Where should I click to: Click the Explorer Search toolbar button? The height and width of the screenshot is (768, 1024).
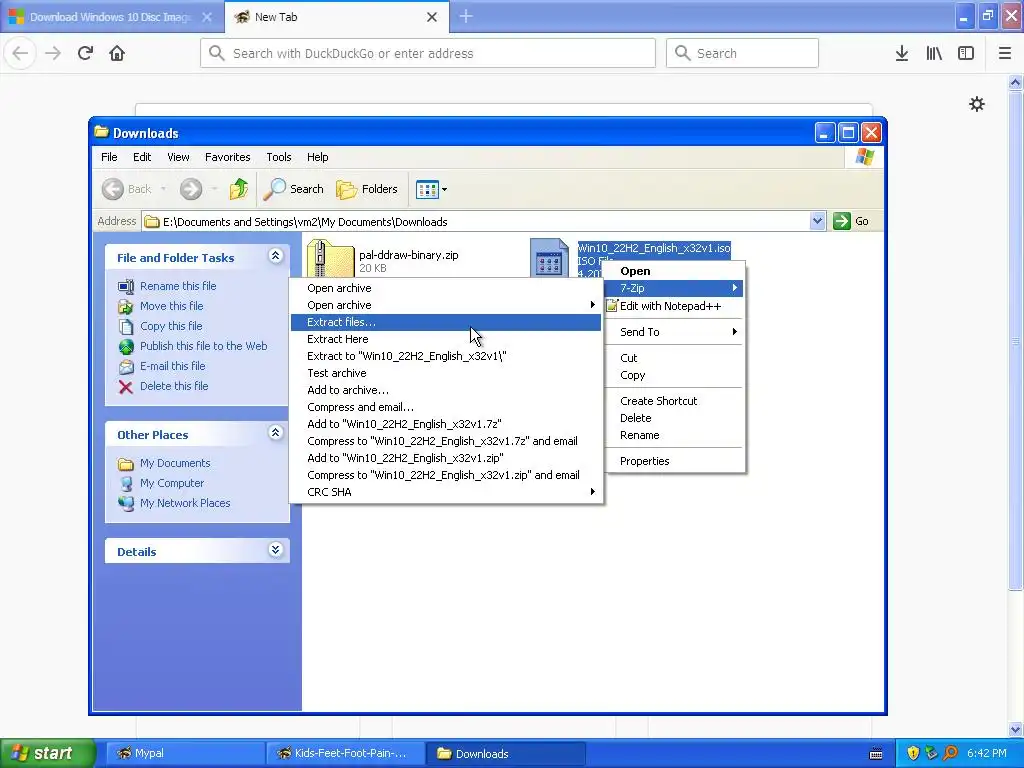[293, 189]
